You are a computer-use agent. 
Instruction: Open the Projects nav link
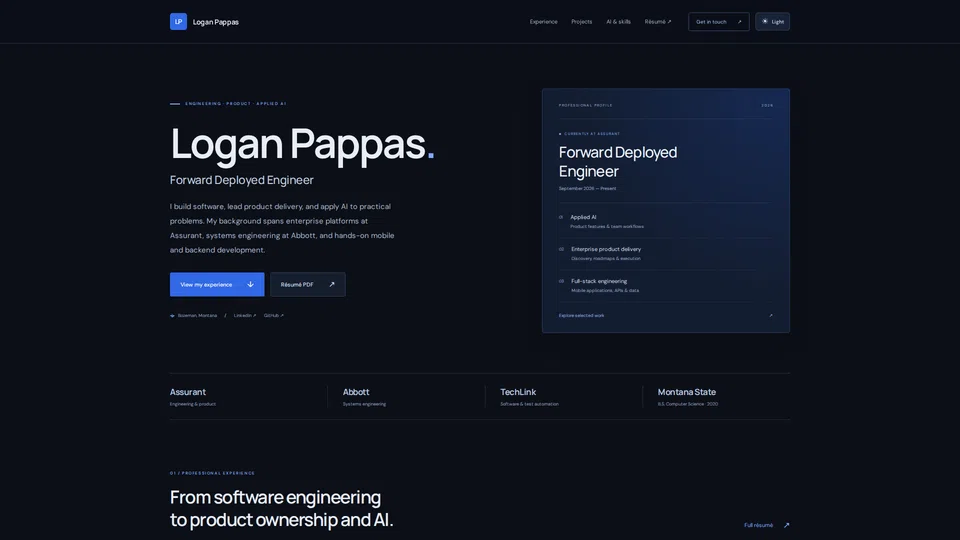pos(582,21)
